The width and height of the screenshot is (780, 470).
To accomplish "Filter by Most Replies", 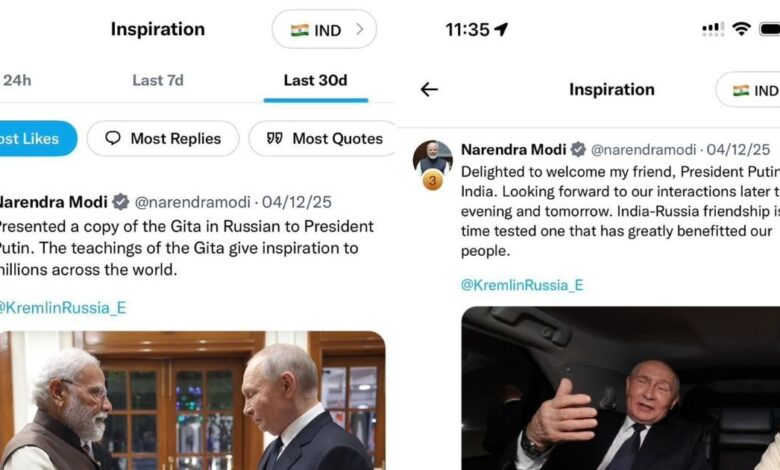I will [x=162, y=138].
